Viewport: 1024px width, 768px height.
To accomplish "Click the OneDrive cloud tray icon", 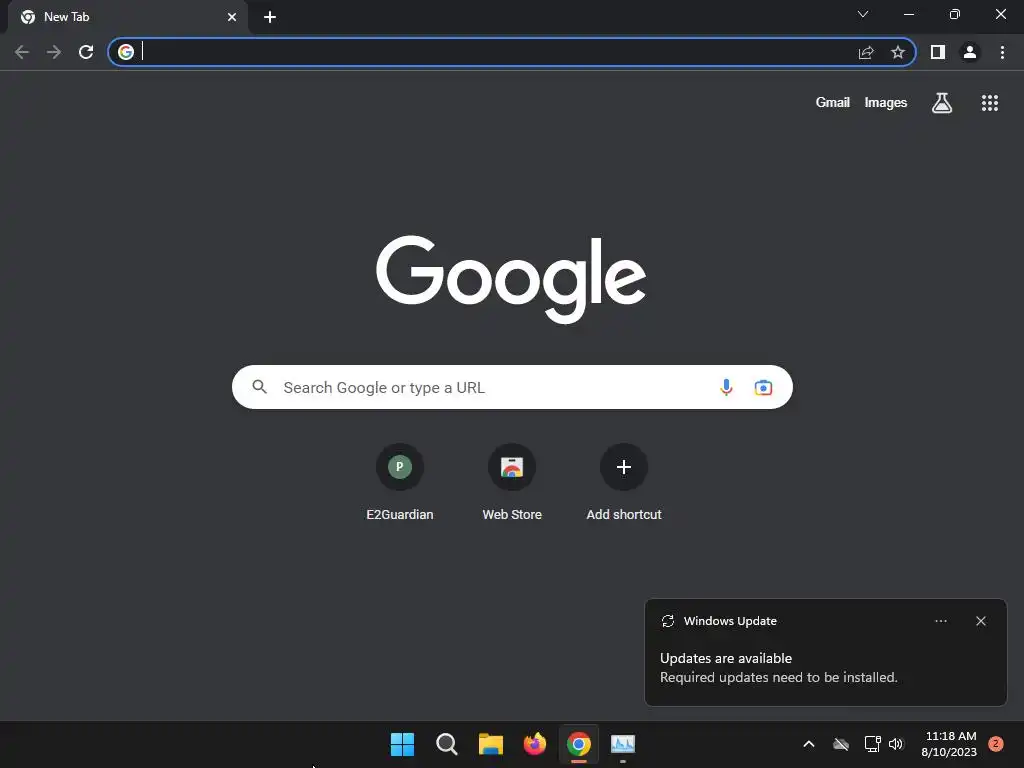I will [x=841, y=744].
